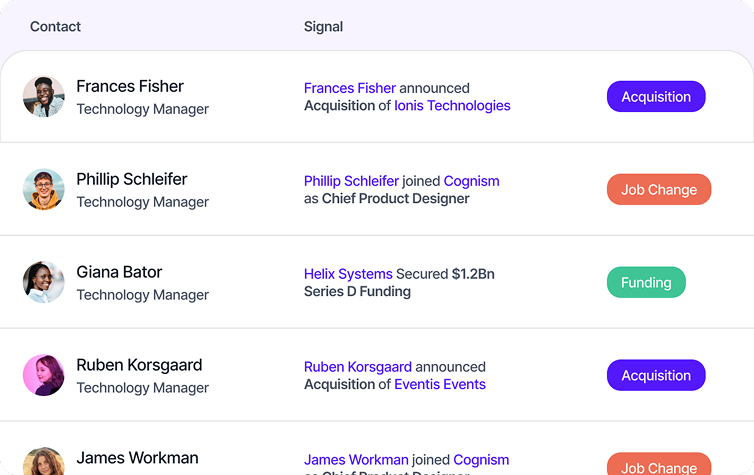Click the Acquisition badge for Frances Fisher

(x=656, y=97)
